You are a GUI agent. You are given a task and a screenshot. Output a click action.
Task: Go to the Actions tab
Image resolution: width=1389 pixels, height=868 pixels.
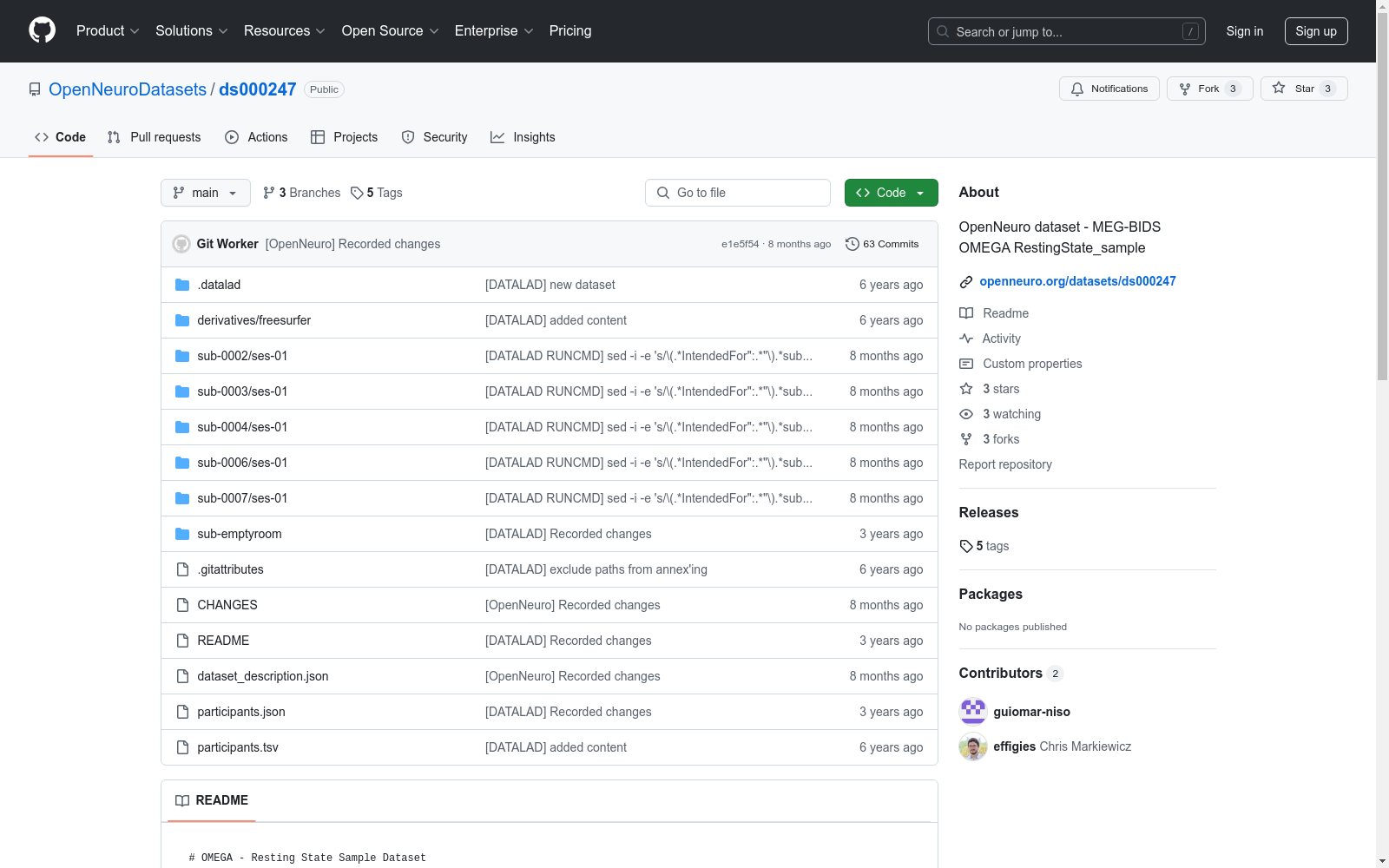(256, 137)
